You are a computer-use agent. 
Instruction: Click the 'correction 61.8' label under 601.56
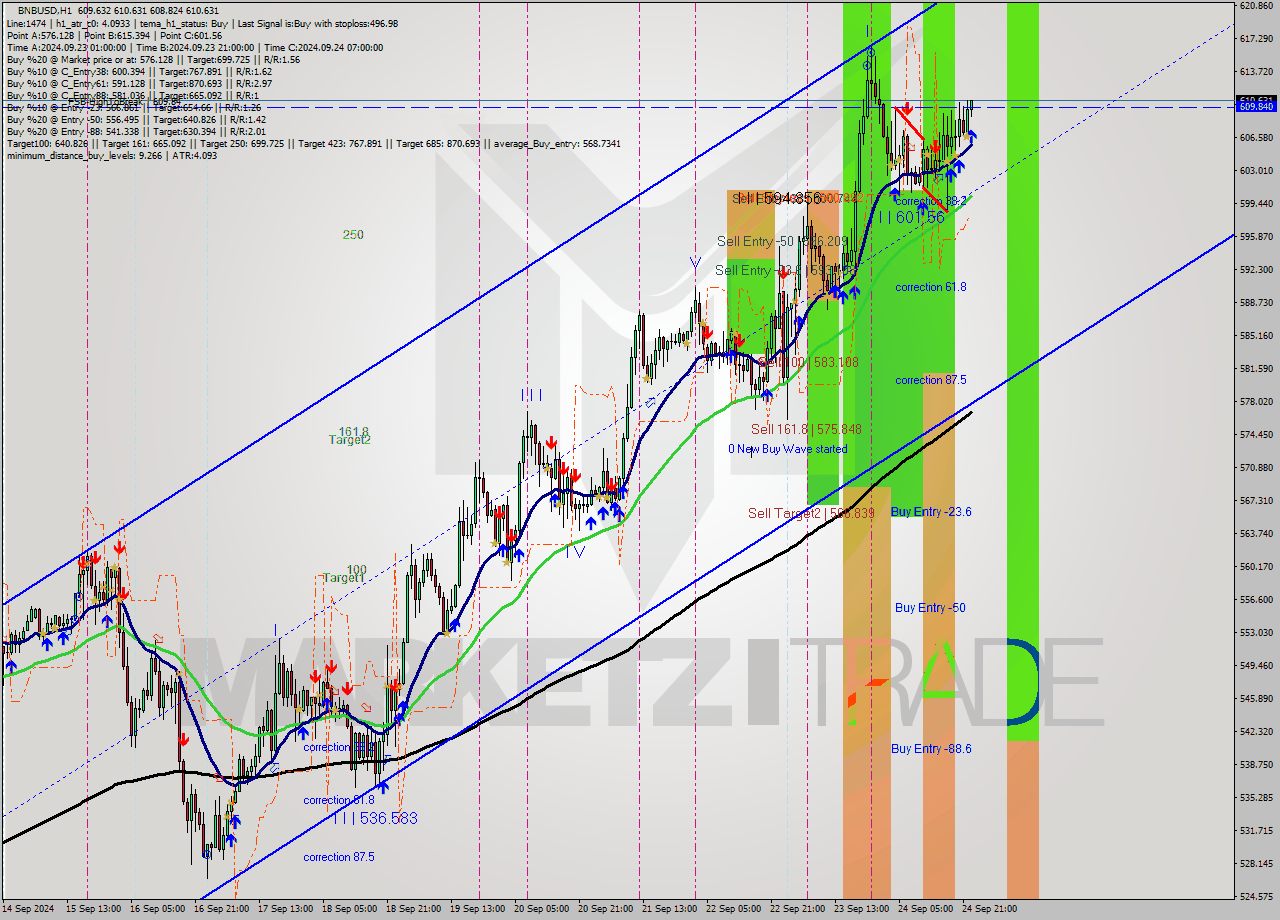(x=931, y=287)
